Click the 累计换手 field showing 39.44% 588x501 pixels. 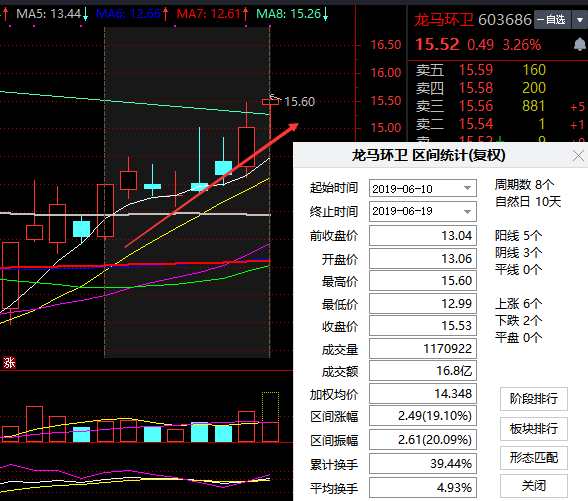pyautogui.click(x=423, y=464)
